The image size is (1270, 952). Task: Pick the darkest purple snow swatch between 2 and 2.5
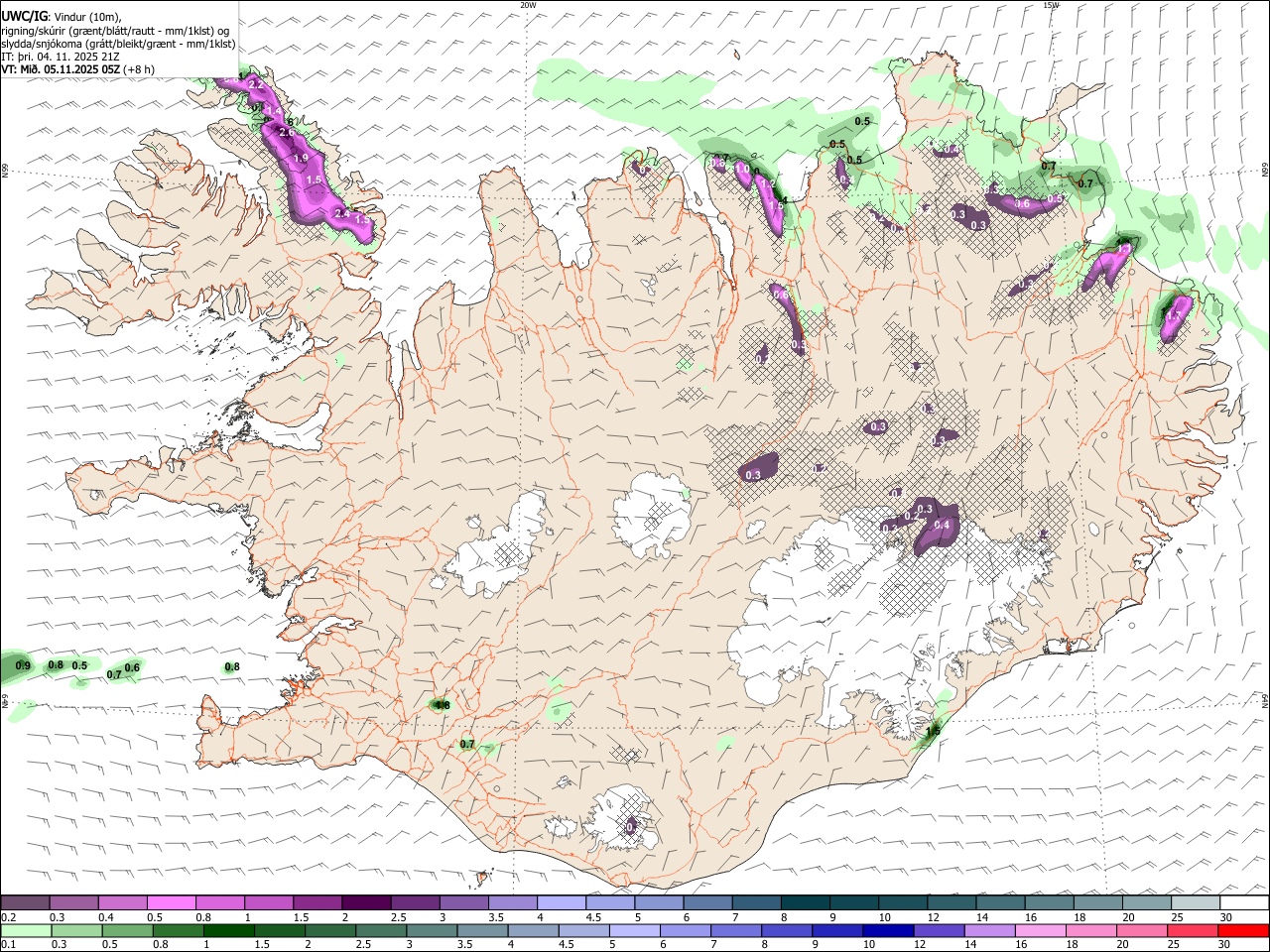click(x=366, y=903)
